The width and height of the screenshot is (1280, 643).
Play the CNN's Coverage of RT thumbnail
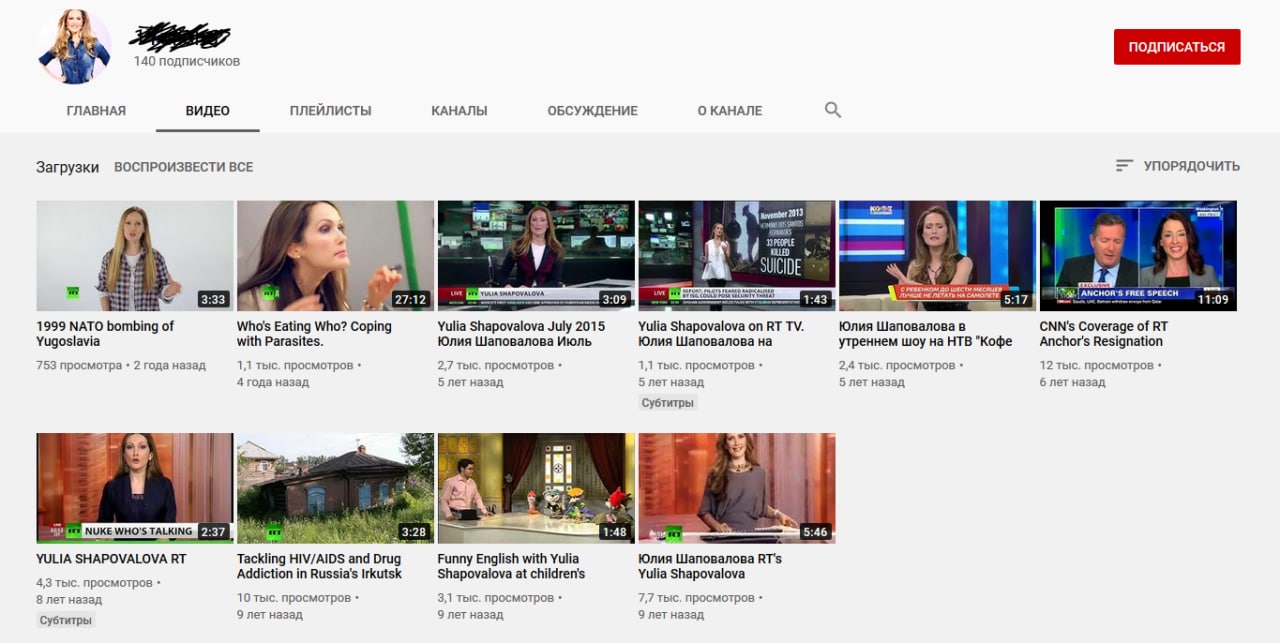pyautogui.click(x=1138, y=256)
